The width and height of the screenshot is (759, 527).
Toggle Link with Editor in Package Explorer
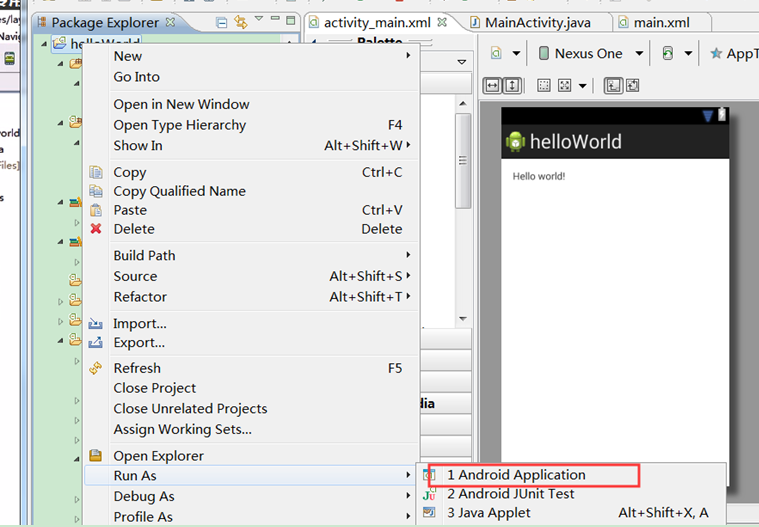(x=241, y=22)
